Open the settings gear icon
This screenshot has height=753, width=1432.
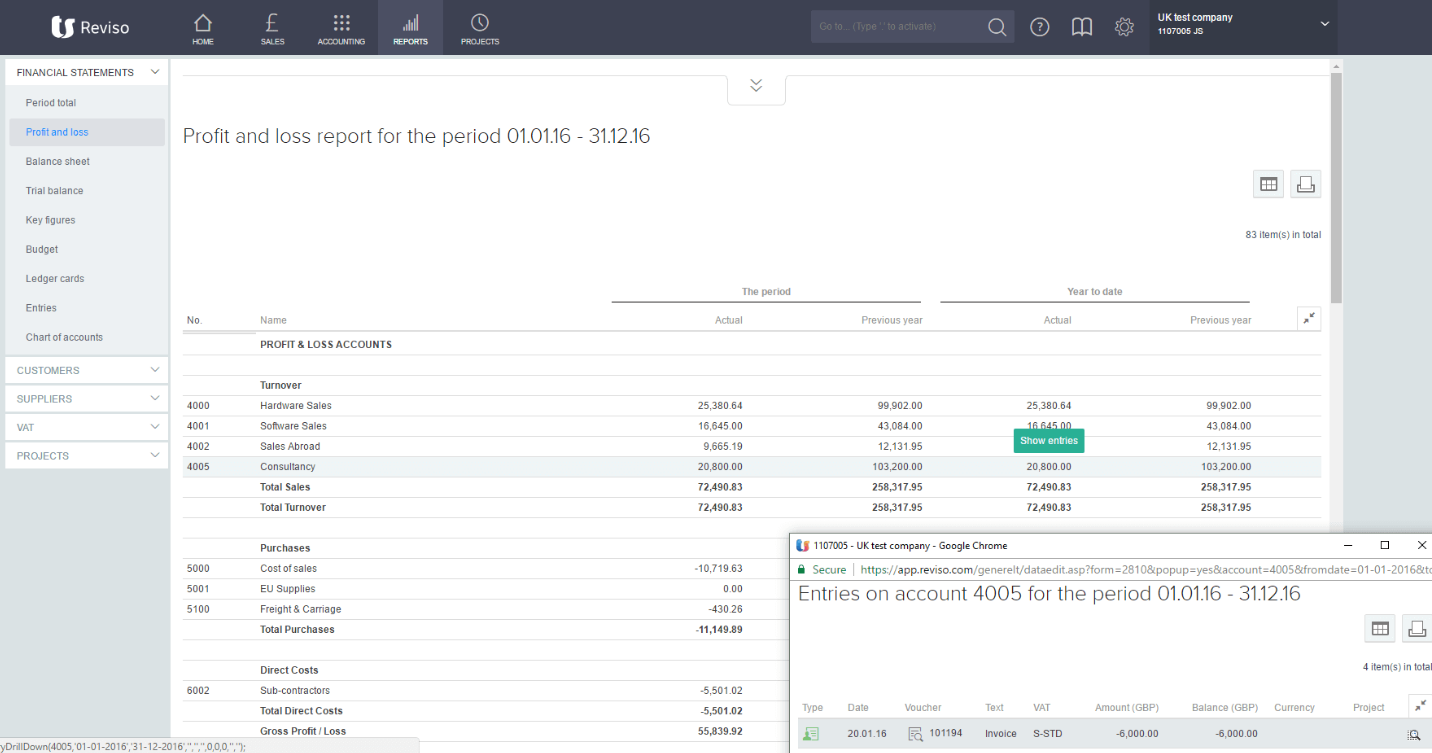point(1124,27)
